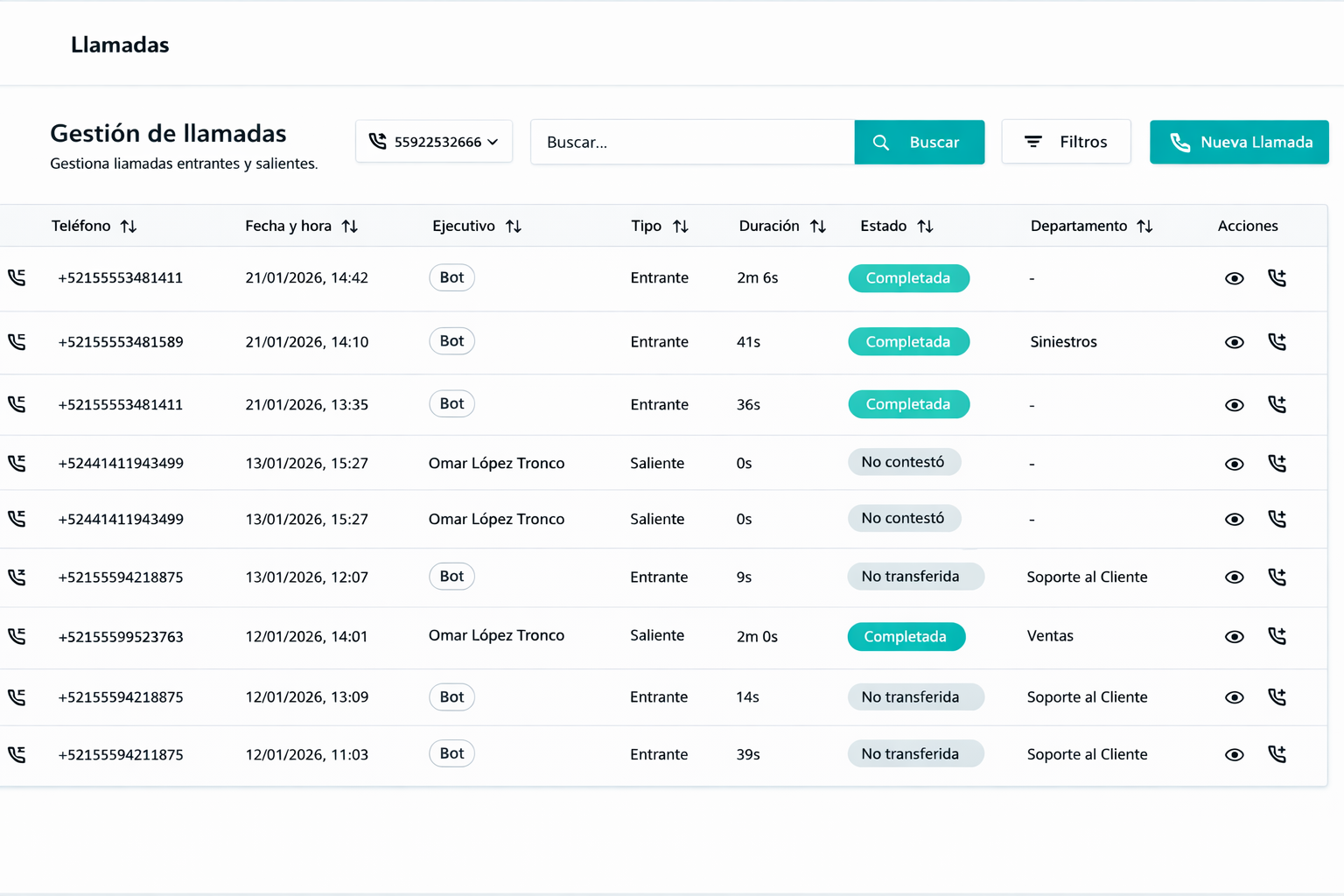The width and height of the screenshot is (1344, 896).
Task: Click Ventas department cell
Action: 1050,636
